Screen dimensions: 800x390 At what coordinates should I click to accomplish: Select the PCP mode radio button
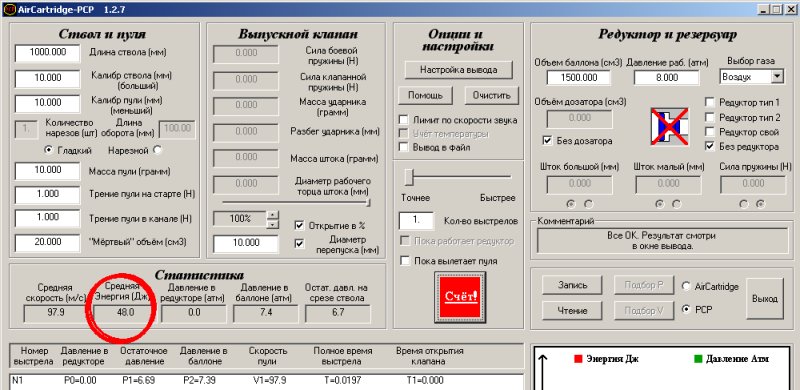(686, 309)
